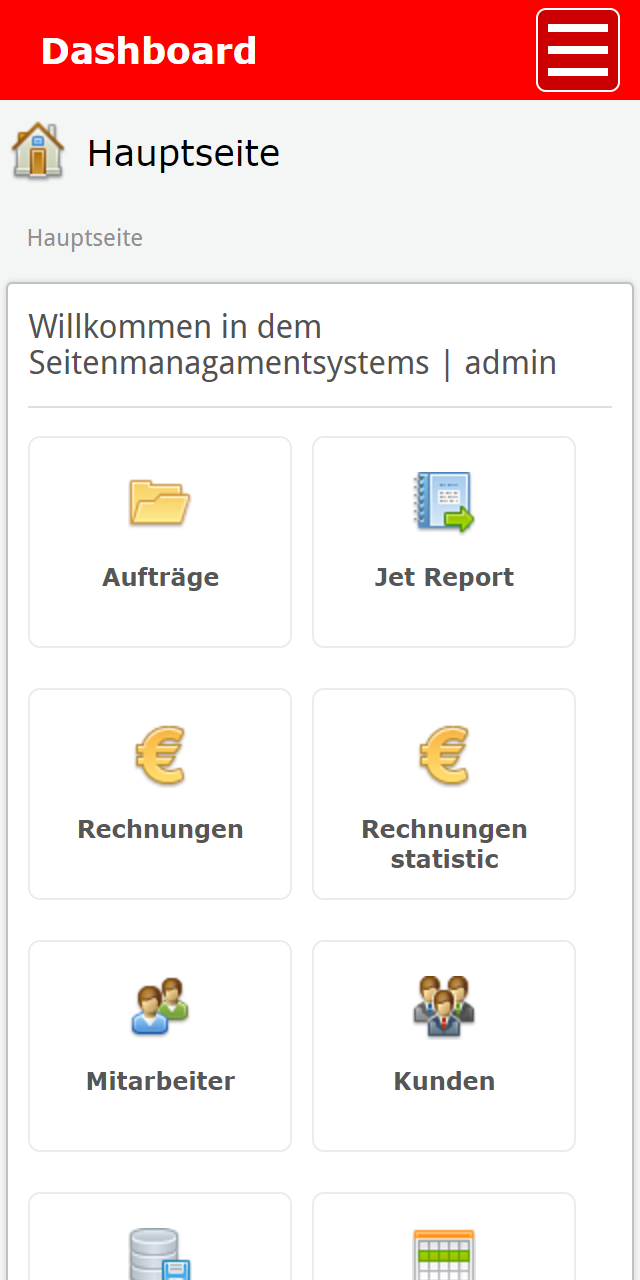This screenshot has width=640, height=1280.
Task: Click the Kunden businessmen group icon
Action: (x=444, y=1006)
